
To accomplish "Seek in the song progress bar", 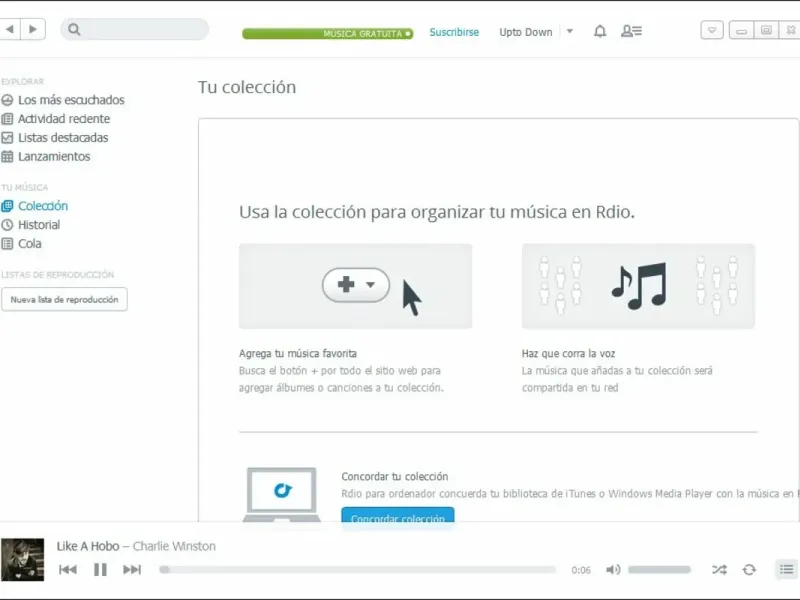I will (x=358, y=569).
